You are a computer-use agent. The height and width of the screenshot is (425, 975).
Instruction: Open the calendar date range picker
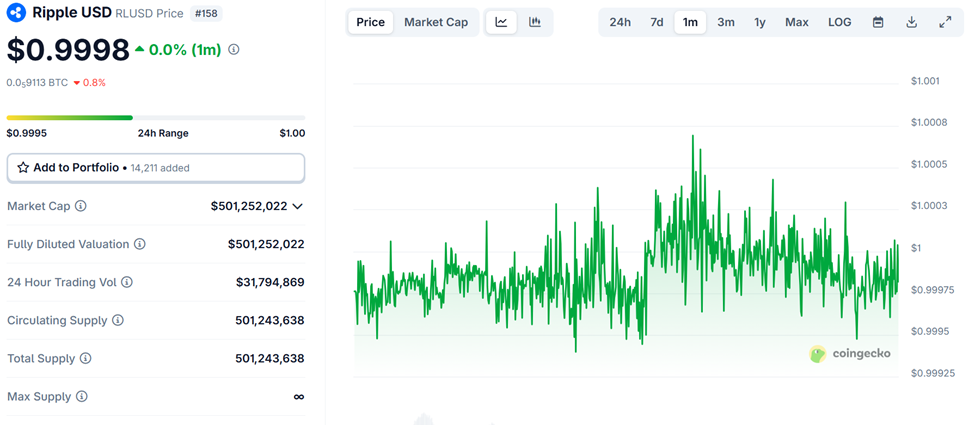pyautogui.click(x=878, y=22)
